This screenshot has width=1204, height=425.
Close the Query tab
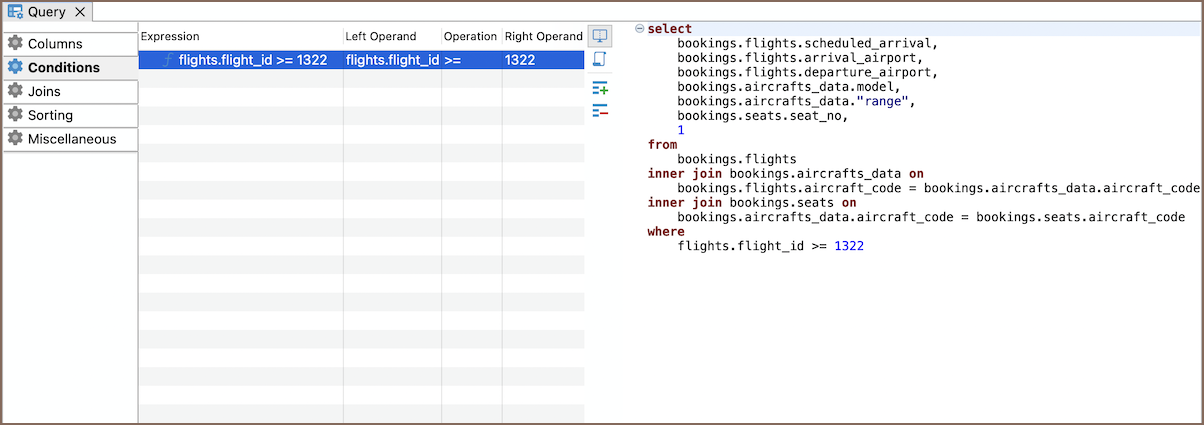point(80,12)
